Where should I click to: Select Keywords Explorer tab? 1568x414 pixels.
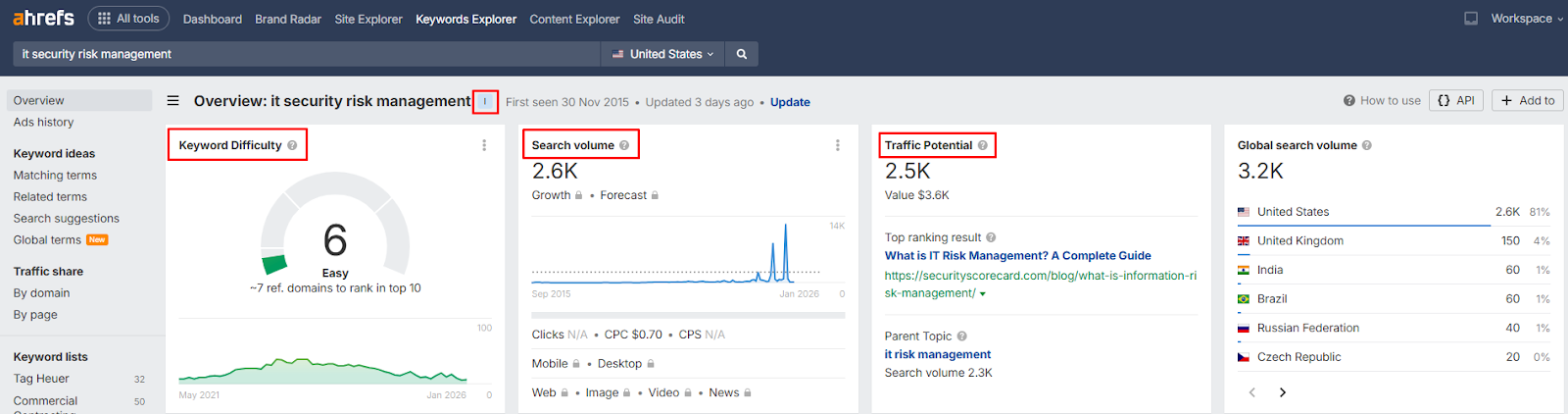tap(465, 19)
